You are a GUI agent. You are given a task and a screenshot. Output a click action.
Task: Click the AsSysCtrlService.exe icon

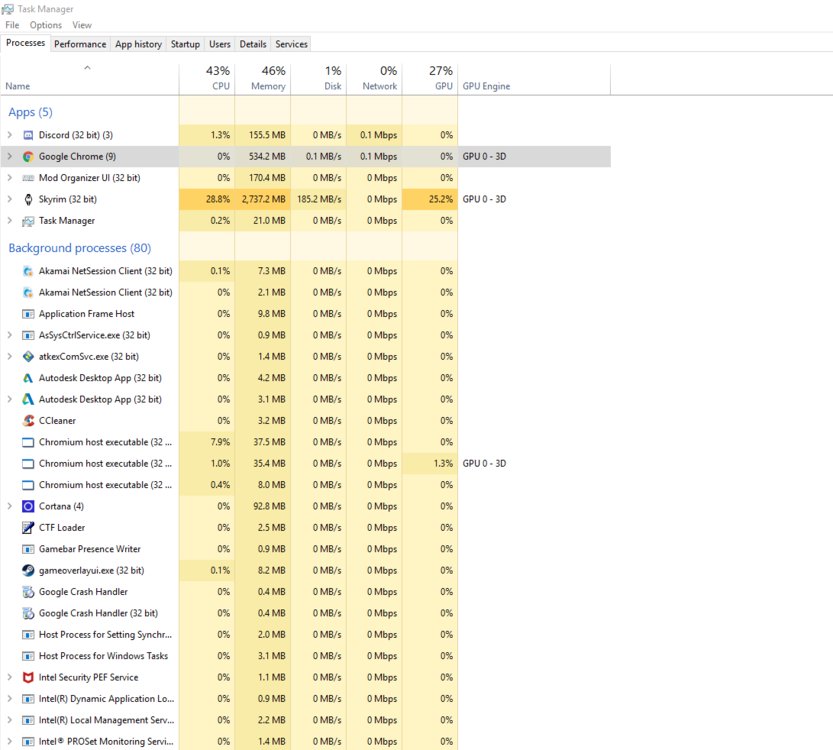(x=28, y=335)
